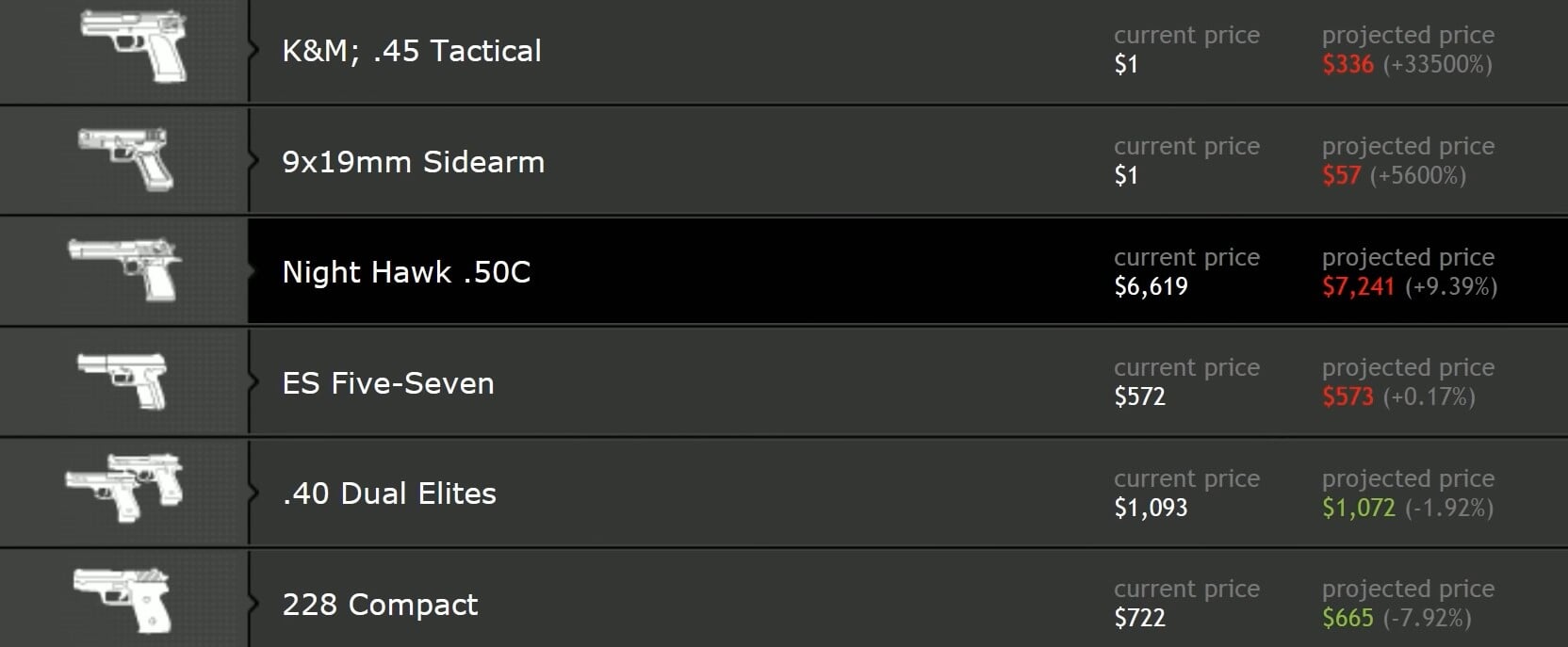Click the $722 current price value
1568x647 pixels.
pyautogui.click(x=1139, y=618)
